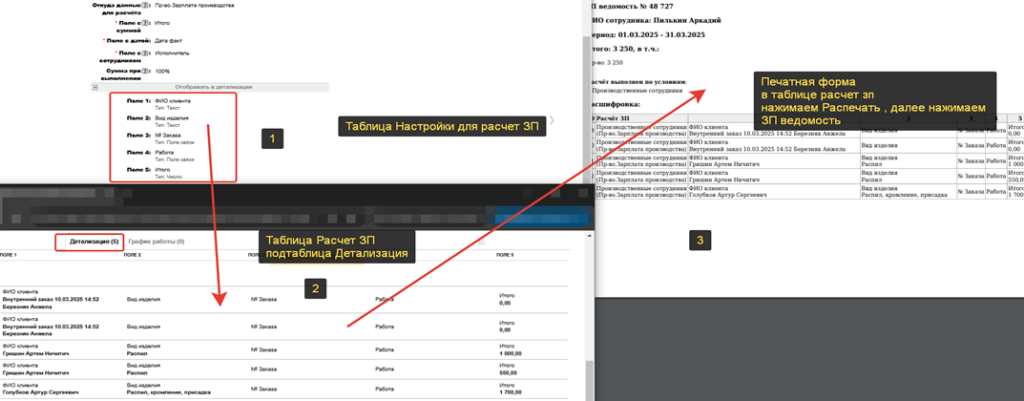This screenshot has height=401, width=1024.
Task: Click help icon next to Откуда данные для расчёта
Action: click(x=146, y=4)
